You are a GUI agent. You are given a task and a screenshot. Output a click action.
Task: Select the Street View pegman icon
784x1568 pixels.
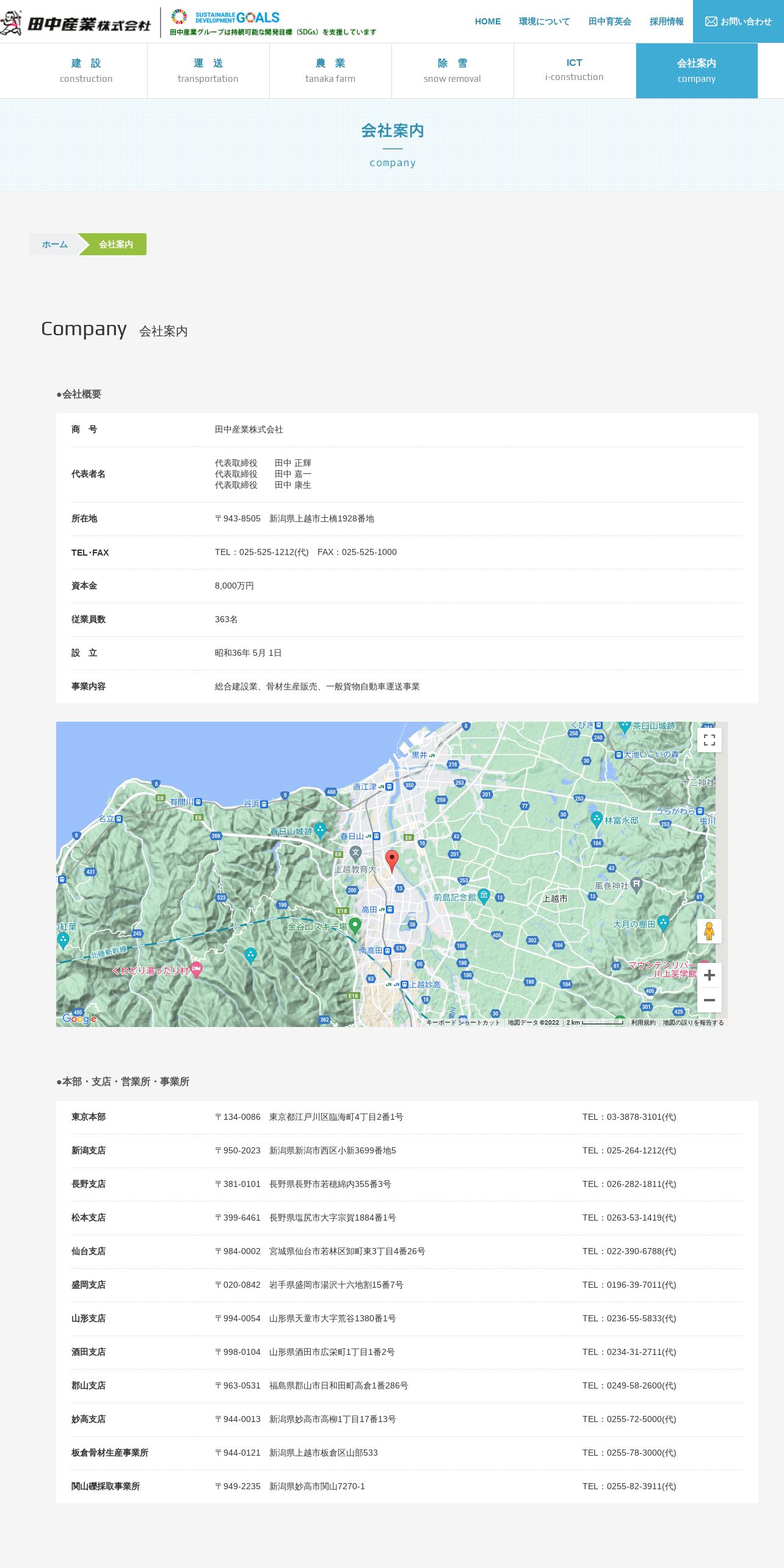coord(709,931)
